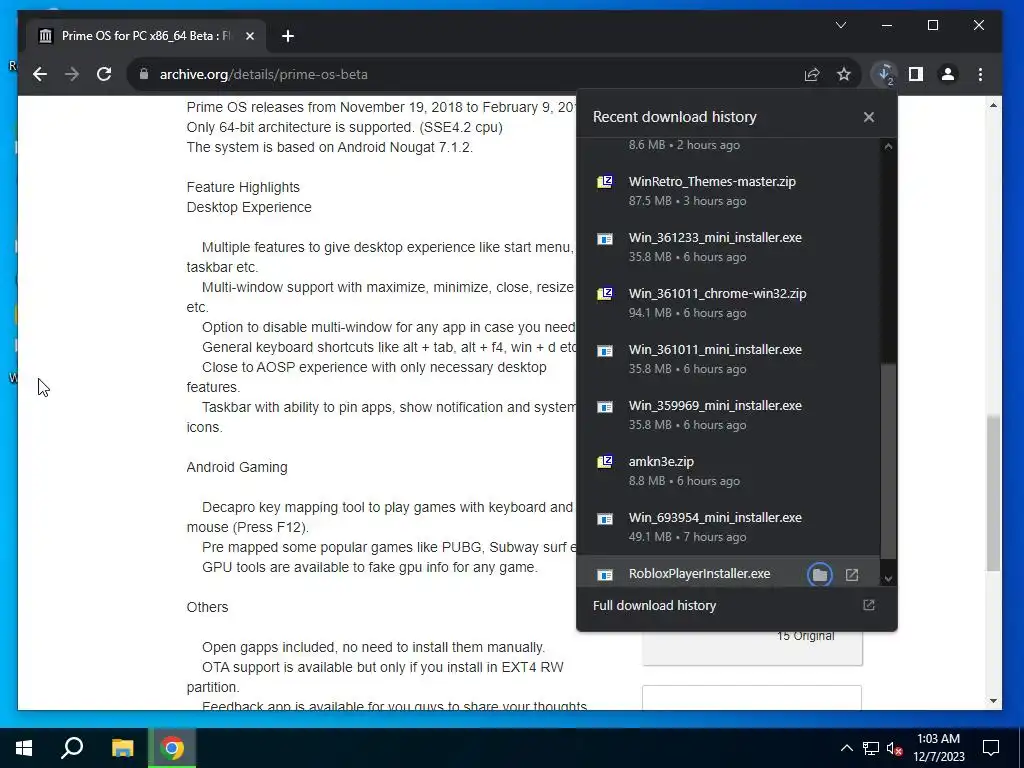Viewport: 1024px width, 768px height.
Task: Click the download list scrollbar thumb
Action: [888, 461]
